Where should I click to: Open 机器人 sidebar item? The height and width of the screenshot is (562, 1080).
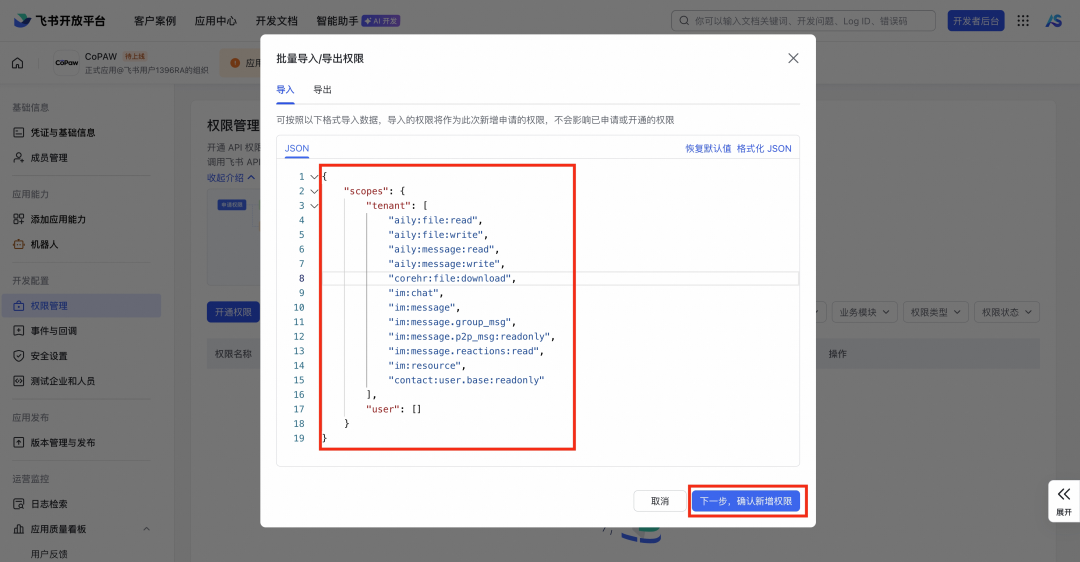click(x=44, y=244)
